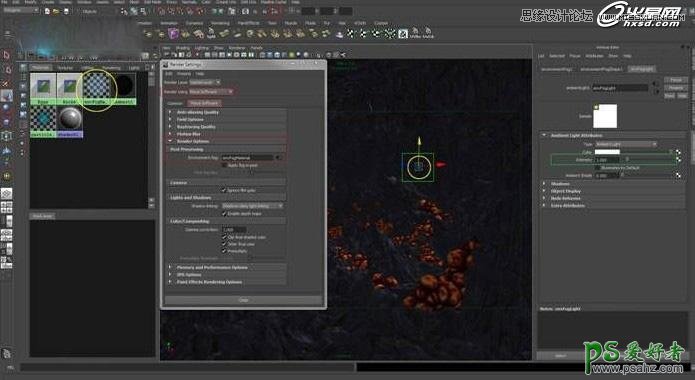Click the open folder icon in top toolbar
695x380 pixels.
click(x=56, y=11)
